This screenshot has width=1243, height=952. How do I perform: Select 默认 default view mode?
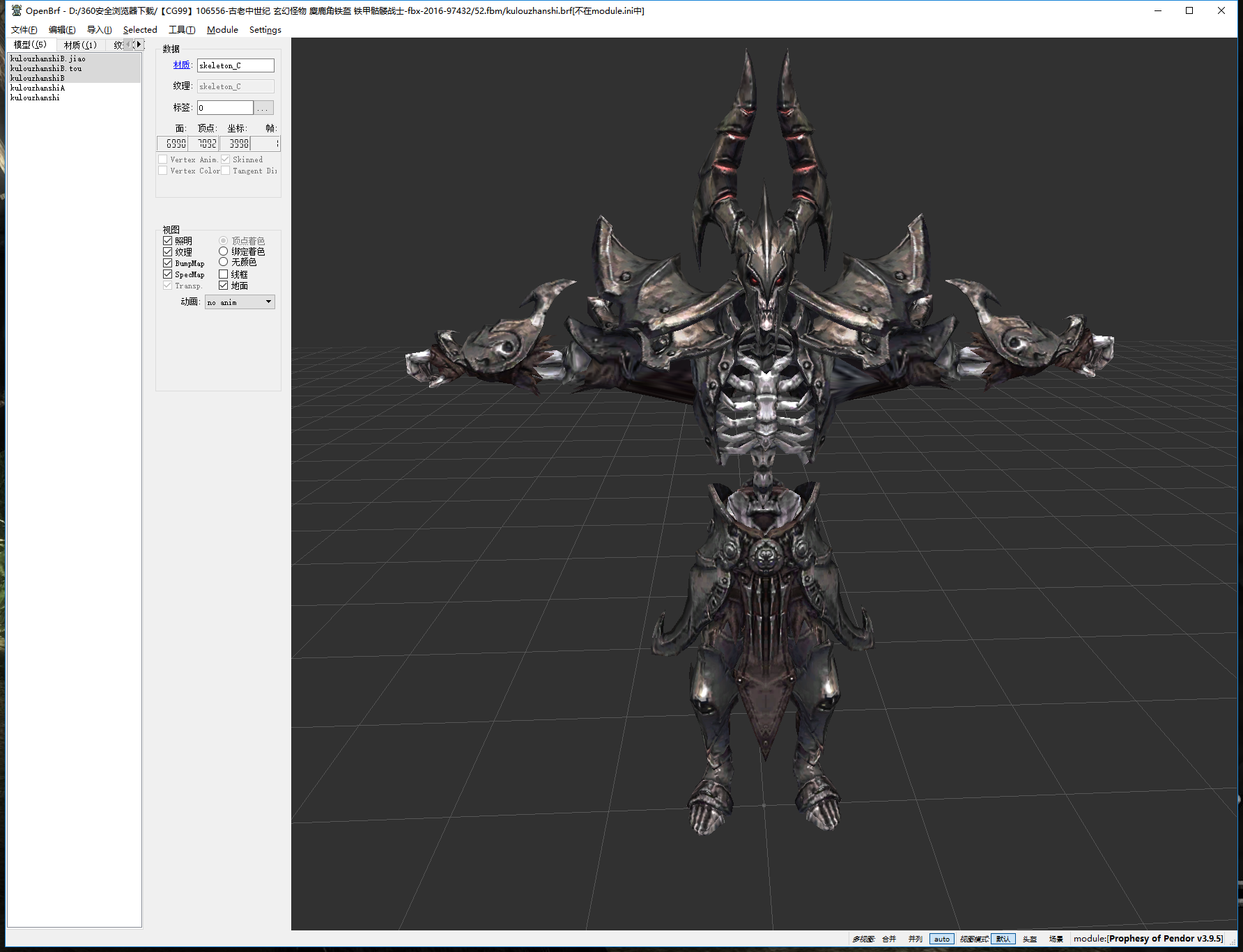[x=1003, y=939]
